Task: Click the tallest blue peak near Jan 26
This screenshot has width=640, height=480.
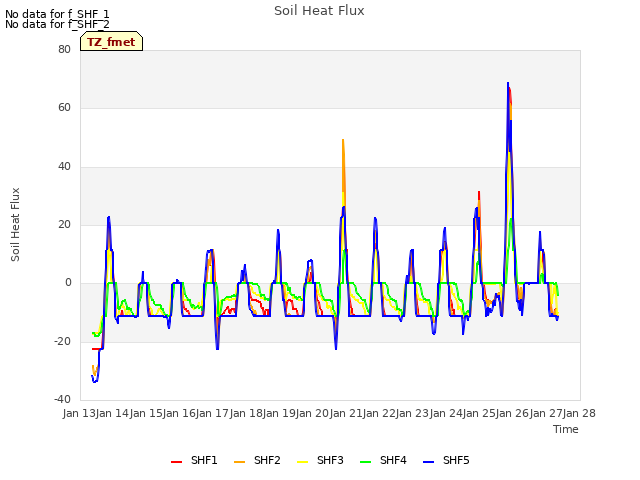Action: (x=508, y=83)
